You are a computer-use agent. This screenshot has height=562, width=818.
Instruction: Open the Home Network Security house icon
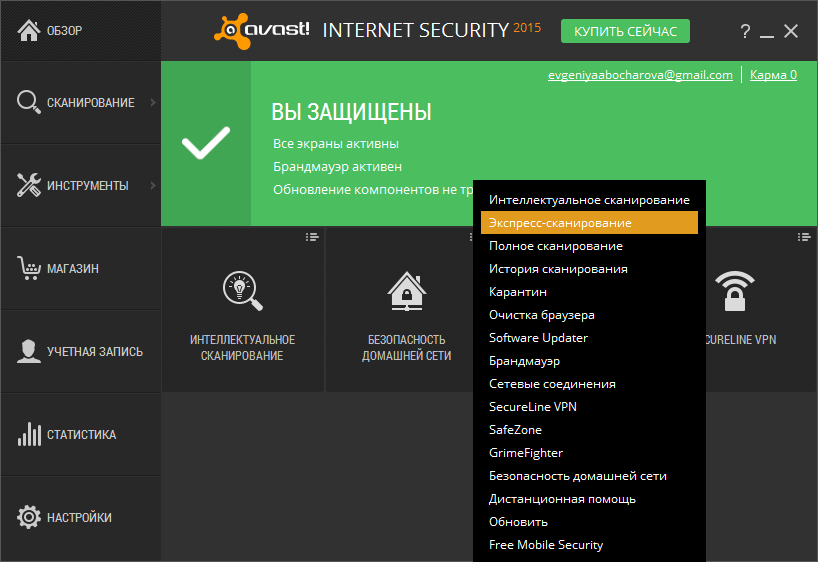406,291
